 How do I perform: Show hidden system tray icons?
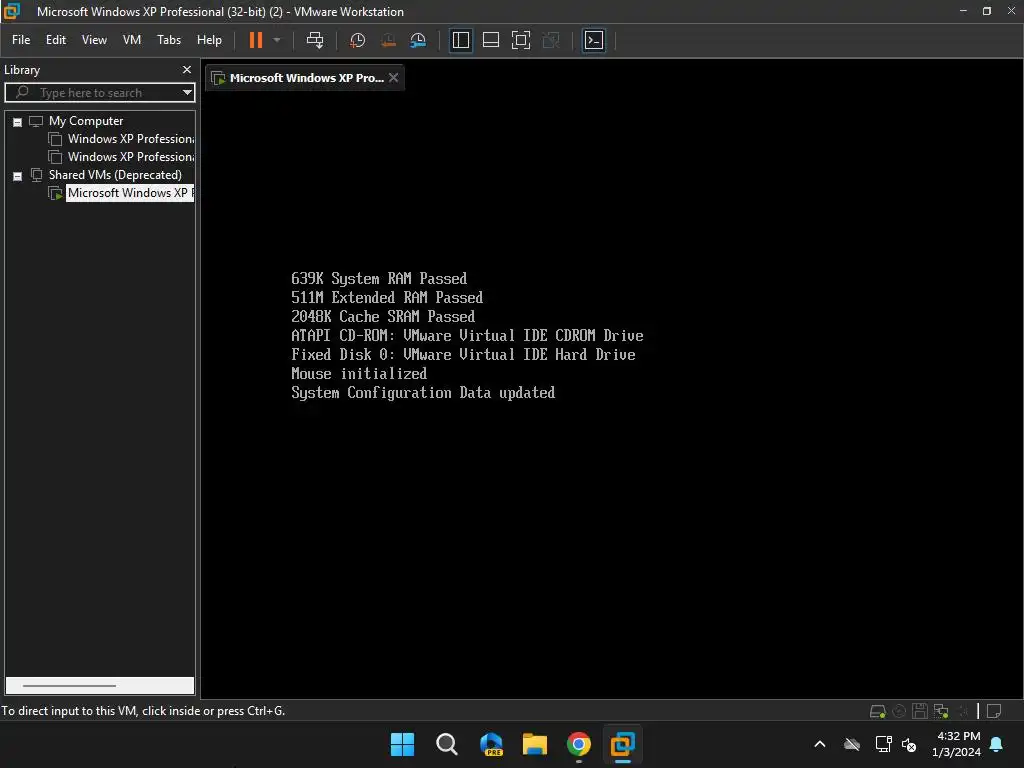coord(820,744)
